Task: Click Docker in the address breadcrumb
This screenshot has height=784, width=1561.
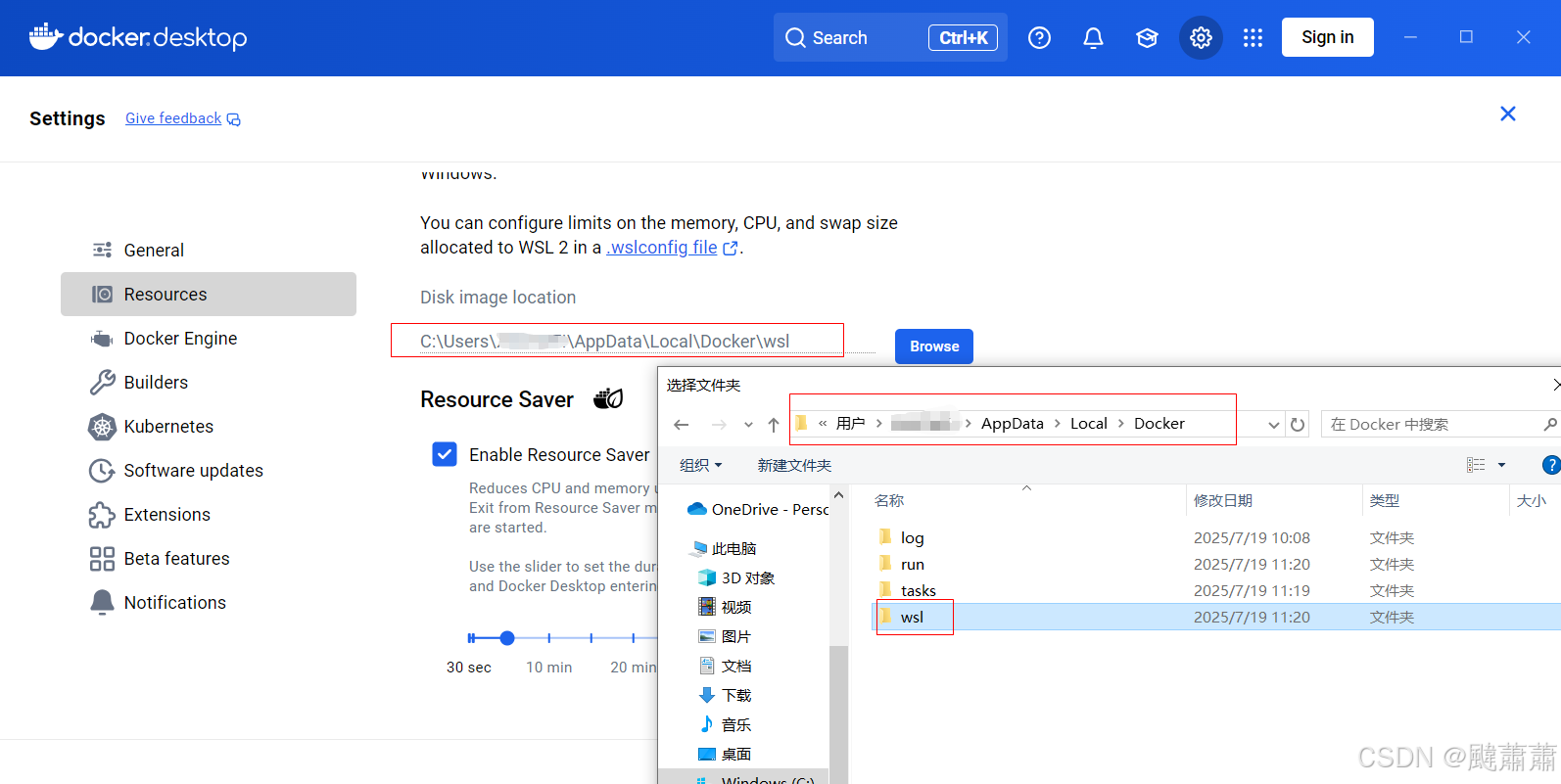Action: (1159, 424)
